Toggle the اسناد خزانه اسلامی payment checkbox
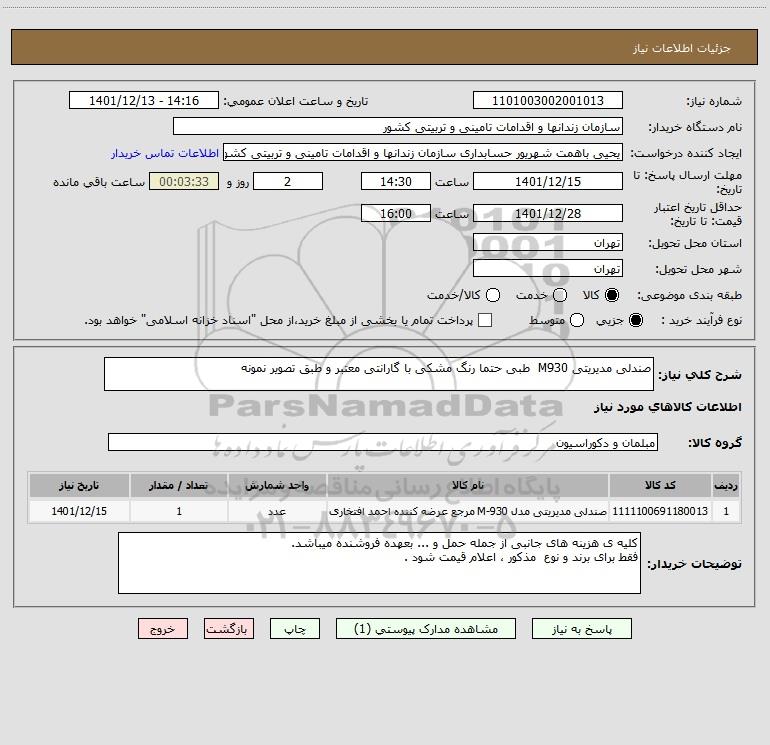The height and width of the screenshot is (745, 770). [x=485, y=320]
